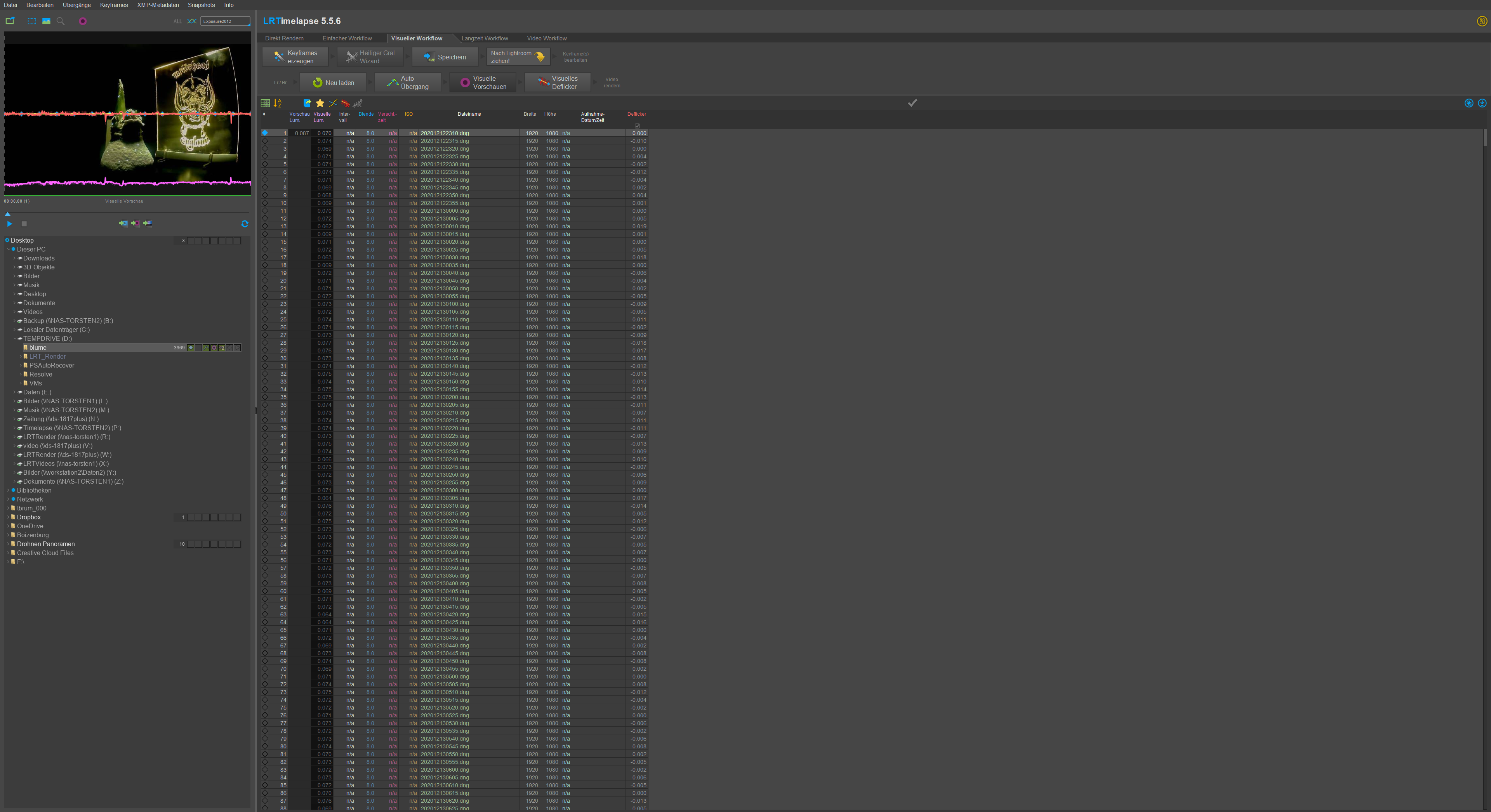Switch to the Langzeit Workflow tab
Viewport: 1491px width, 812px height.
[x=485, y=38]
